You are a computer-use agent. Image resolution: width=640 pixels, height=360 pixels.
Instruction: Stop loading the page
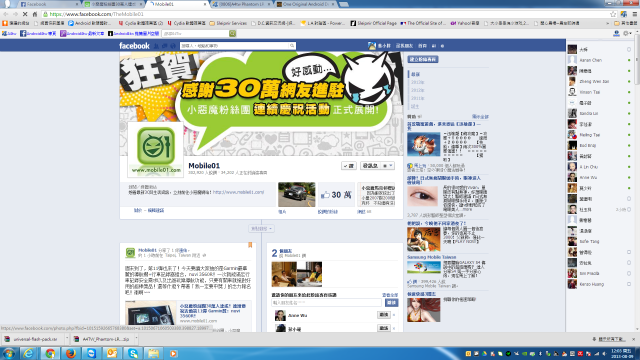pyautogui.click(x=25, y=14)
